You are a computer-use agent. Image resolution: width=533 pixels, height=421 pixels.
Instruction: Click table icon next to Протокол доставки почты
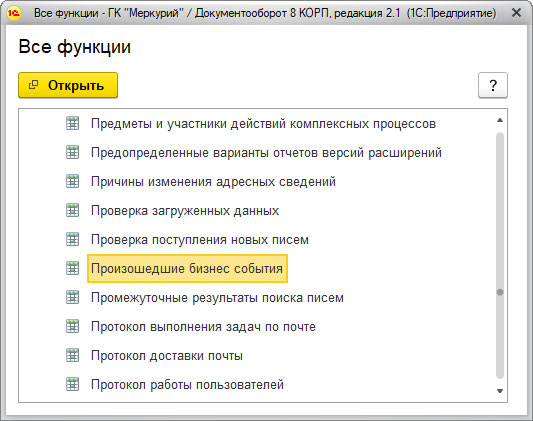coord(72,355)
